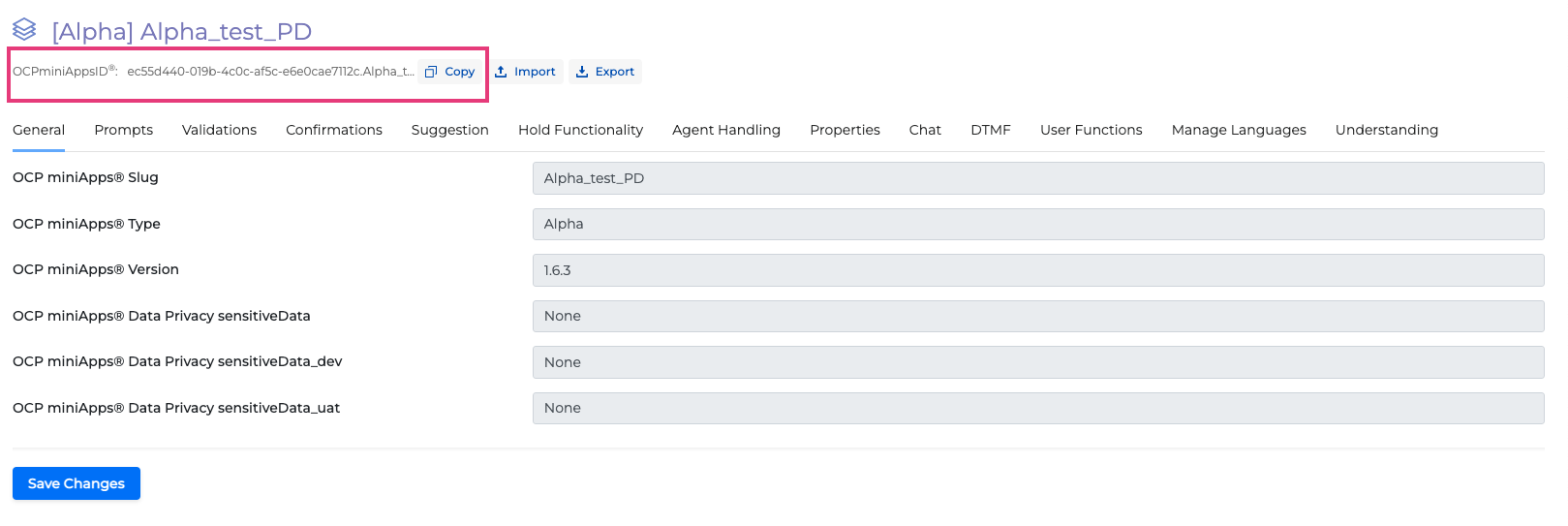Click the Import upload arrow icon
This screenshot has height=526, width=1568.
pyautogui.click(x=501, y=72)
